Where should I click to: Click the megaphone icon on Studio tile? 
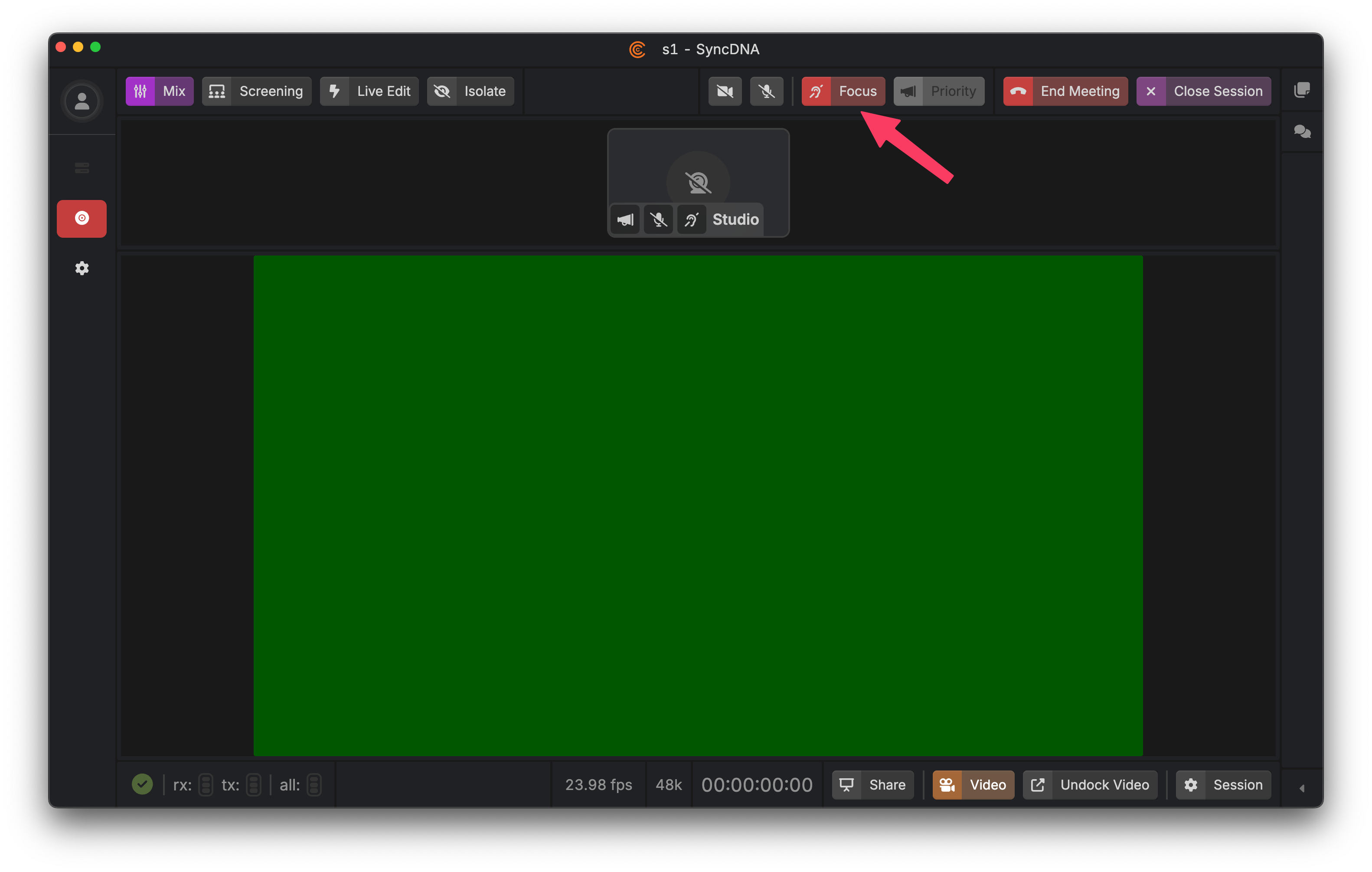(625, 220)
